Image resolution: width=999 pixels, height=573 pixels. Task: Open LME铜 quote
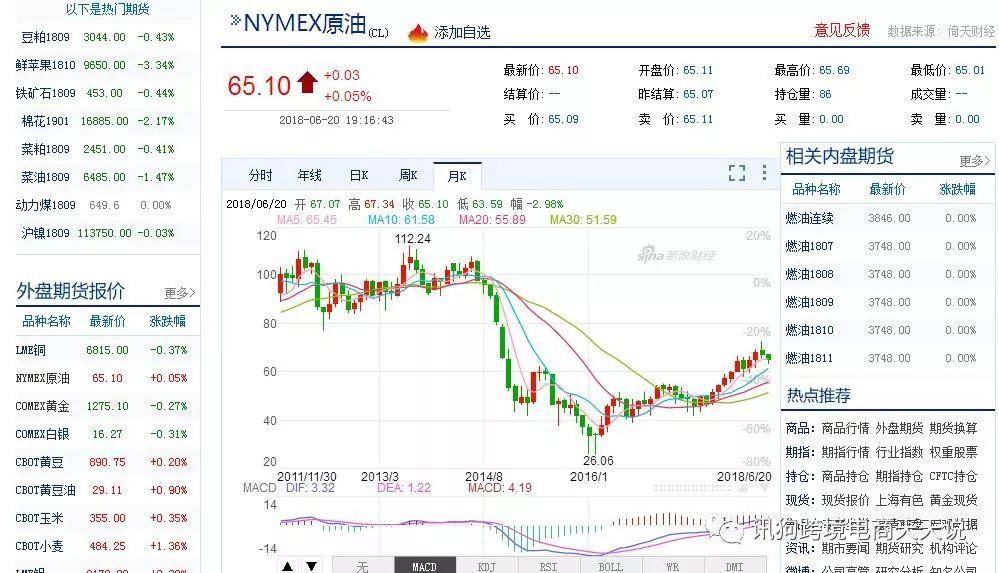[31, 351]
